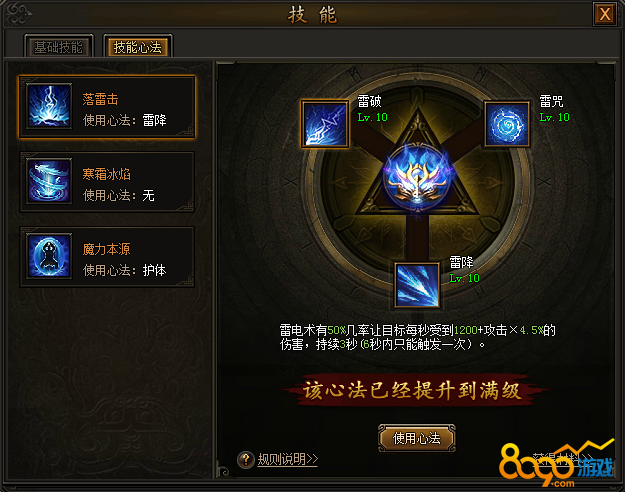Switch to the 基础技能 tab
625x492 pixels.
pos(59,47)
